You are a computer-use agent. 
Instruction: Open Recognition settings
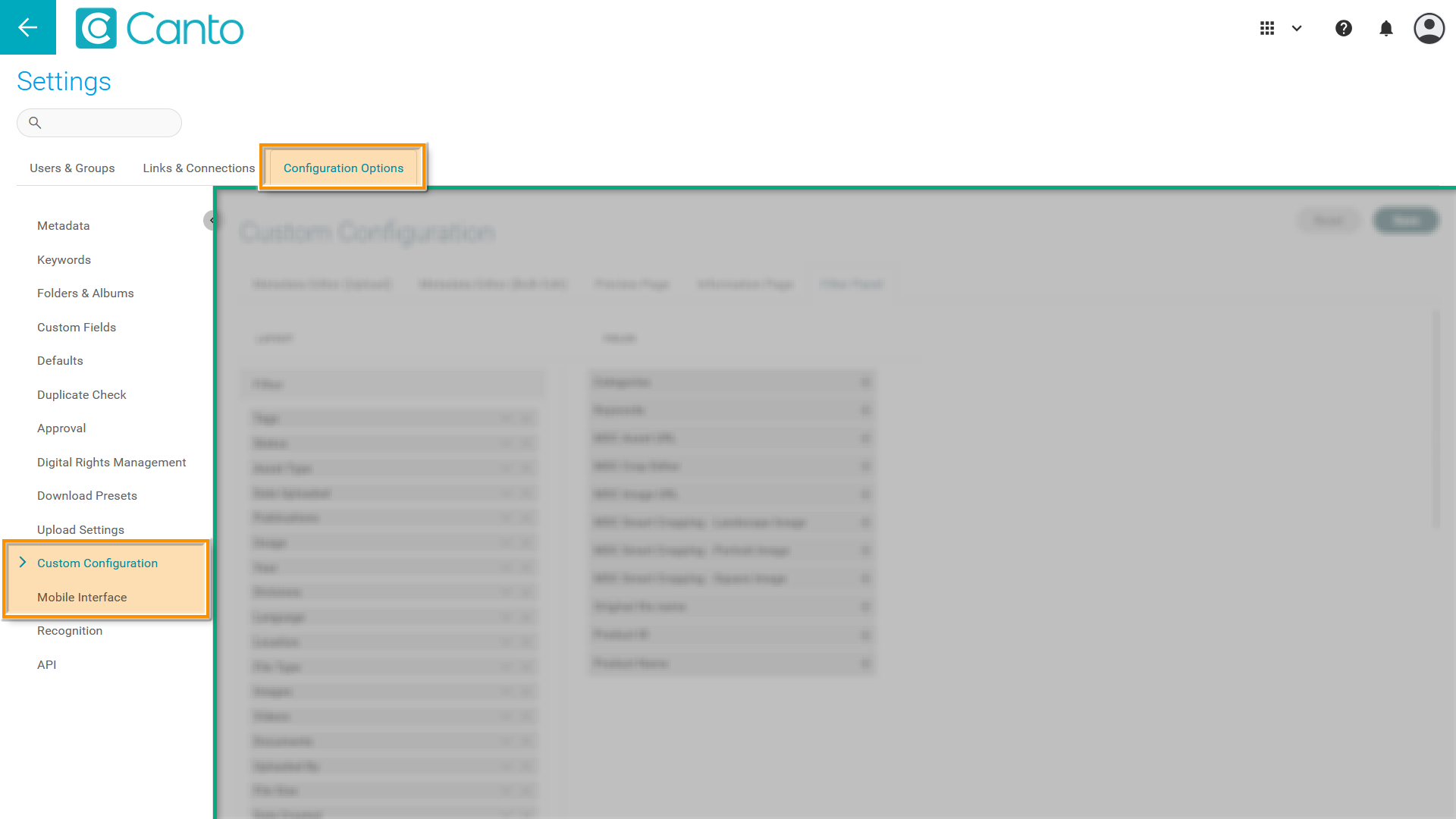pos(70,631)
